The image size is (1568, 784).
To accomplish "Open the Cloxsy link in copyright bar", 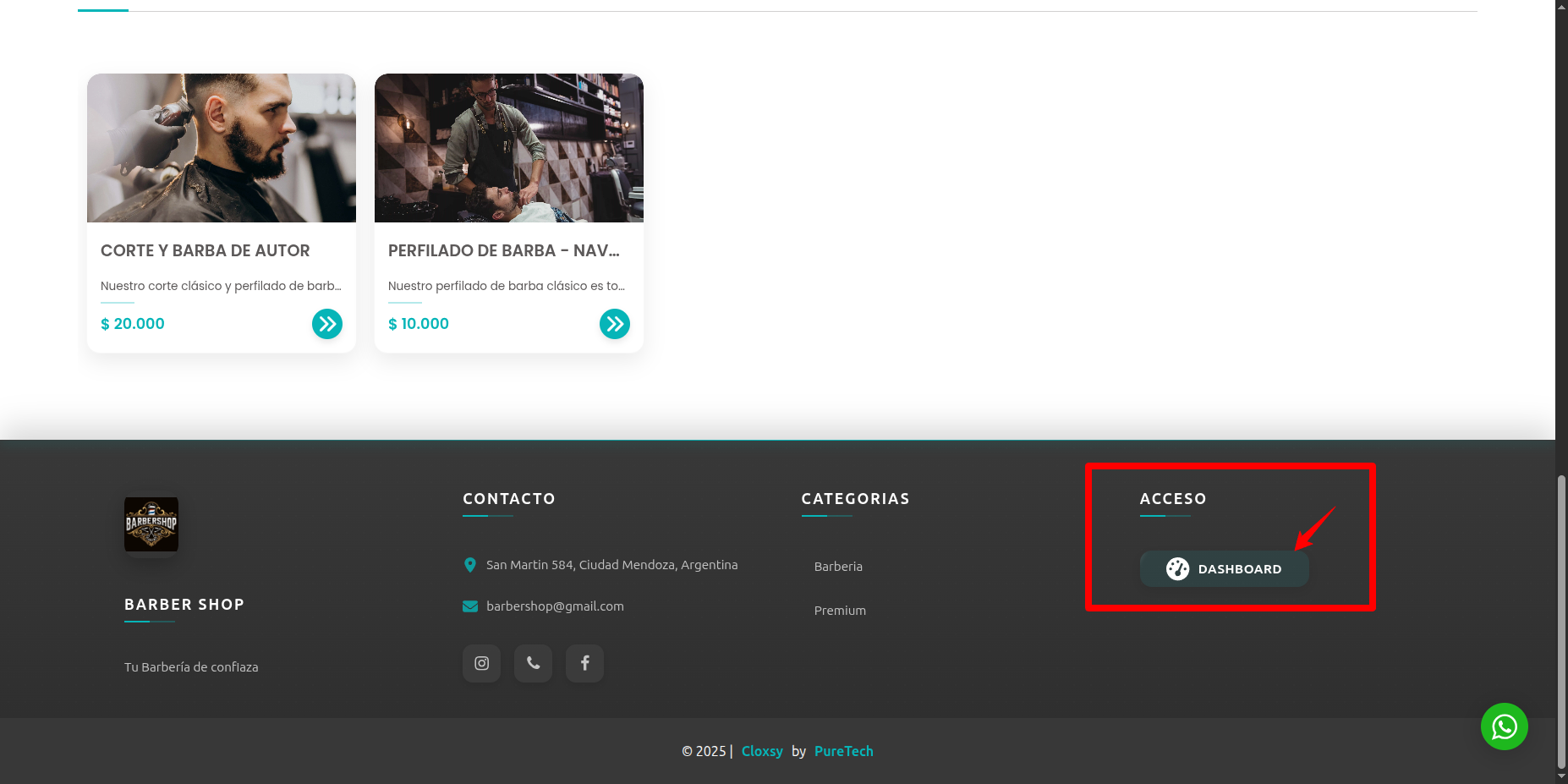I will coord(762,751).
